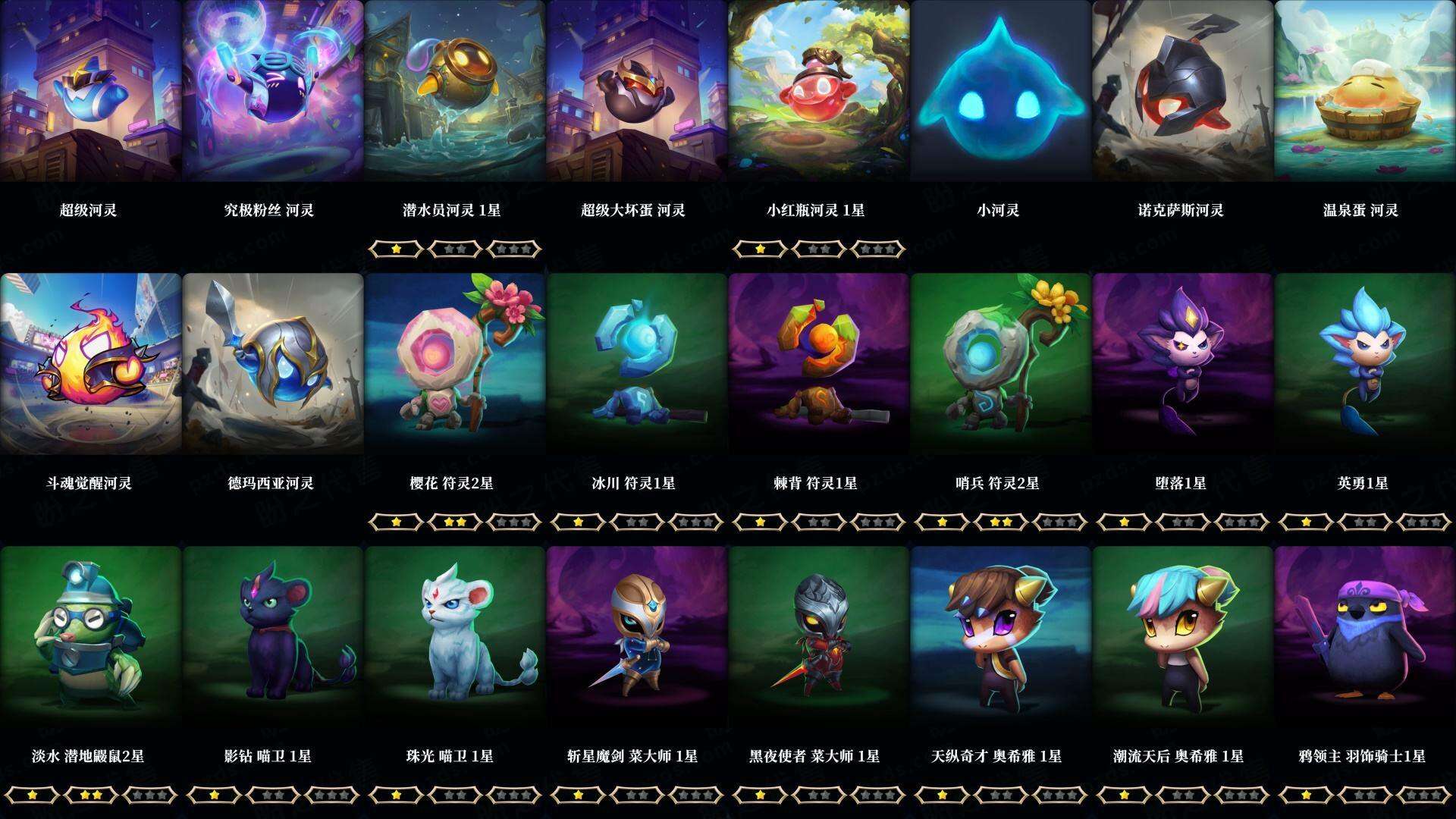Select the 超级河灵 little legend card
Viewport: 1456px width, 819px height.
click(x=90, y=90)
